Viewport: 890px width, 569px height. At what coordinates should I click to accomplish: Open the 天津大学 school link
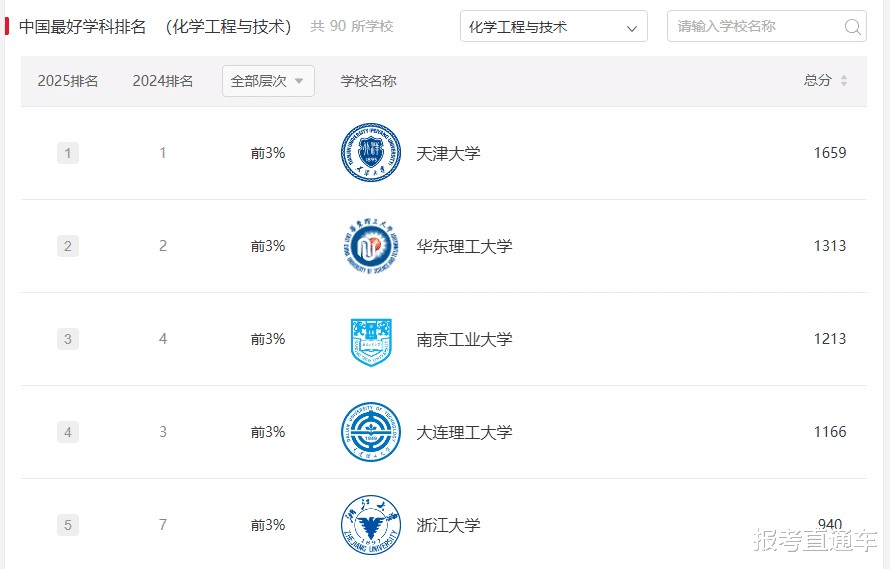[448, 153]
